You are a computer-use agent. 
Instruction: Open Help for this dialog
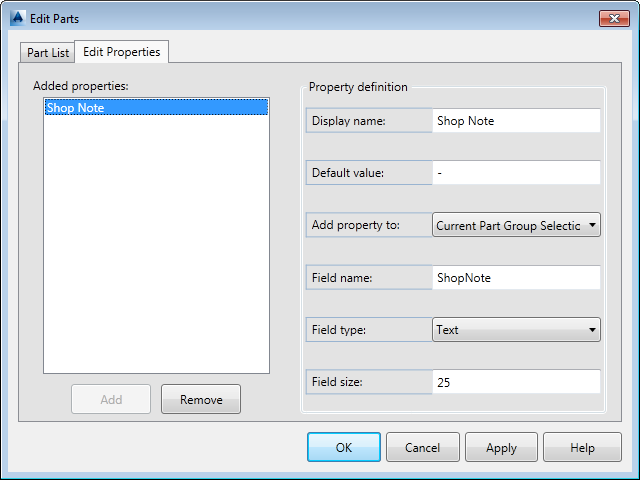point(582,448)
